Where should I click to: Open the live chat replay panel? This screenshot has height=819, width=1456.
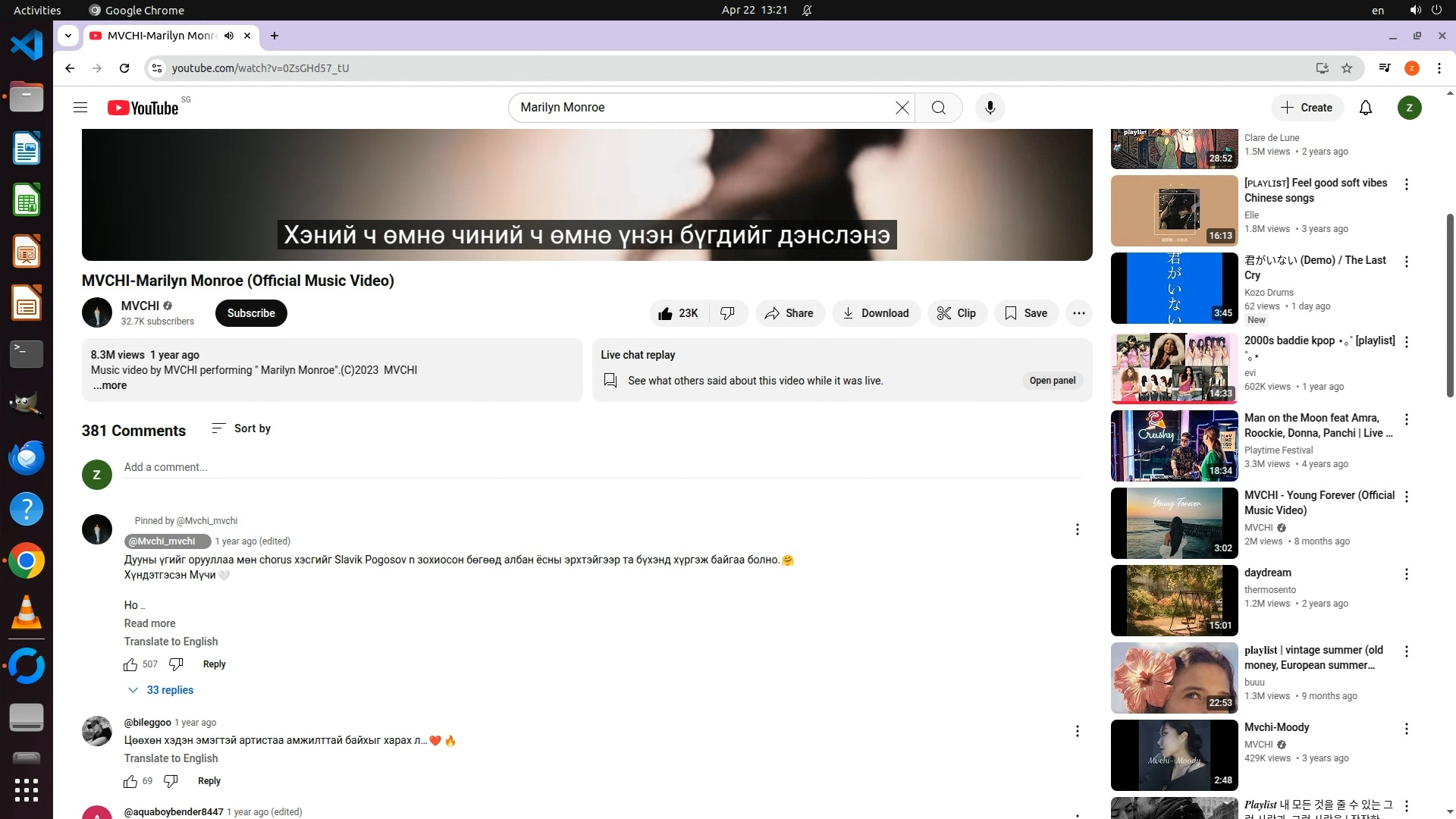1052,381
